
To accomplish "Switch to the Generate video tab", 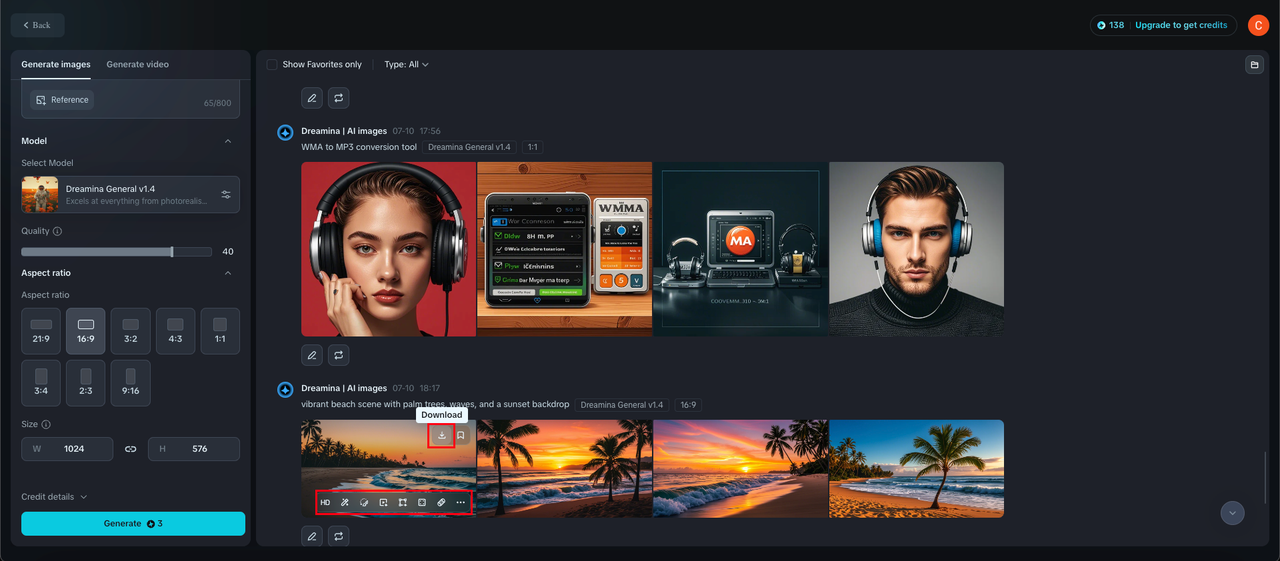I will 138,64.
